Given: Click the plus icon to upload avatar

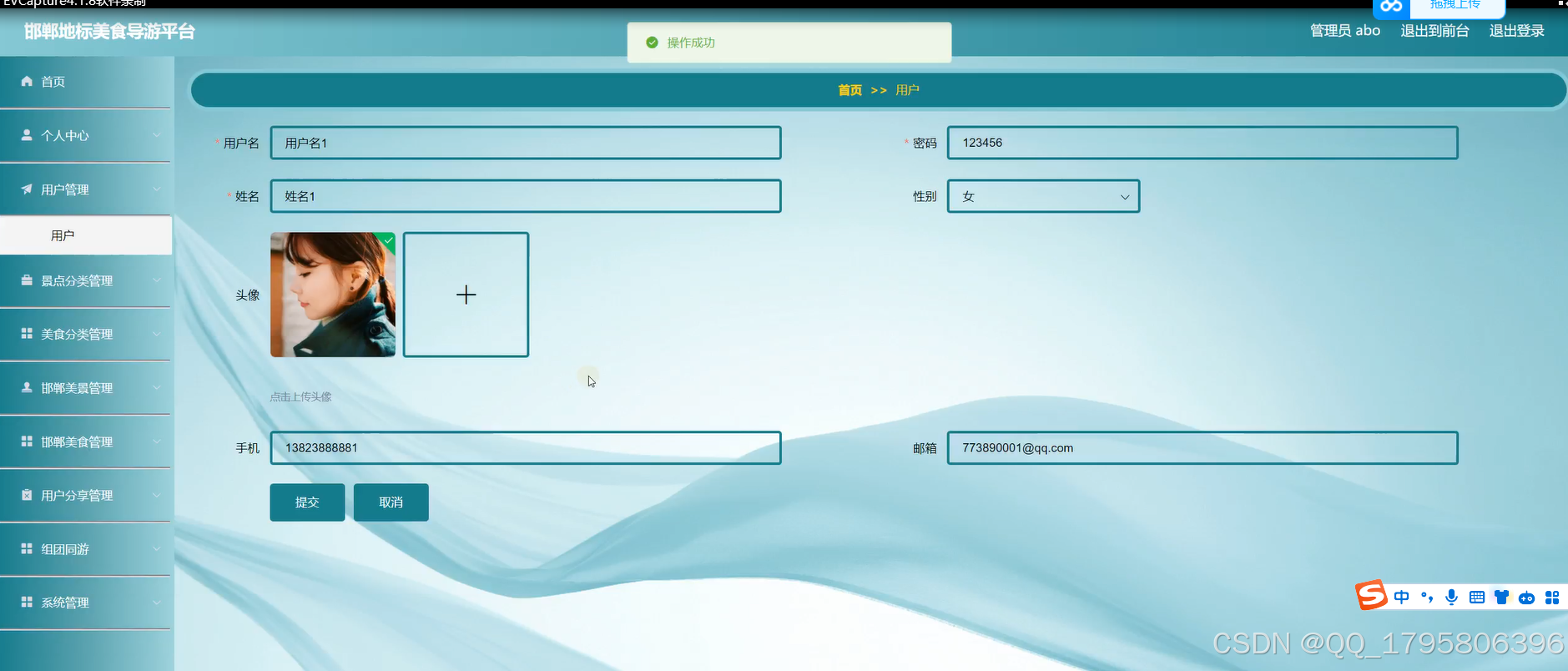Looking at the screenshot, I should coord(466,295).
